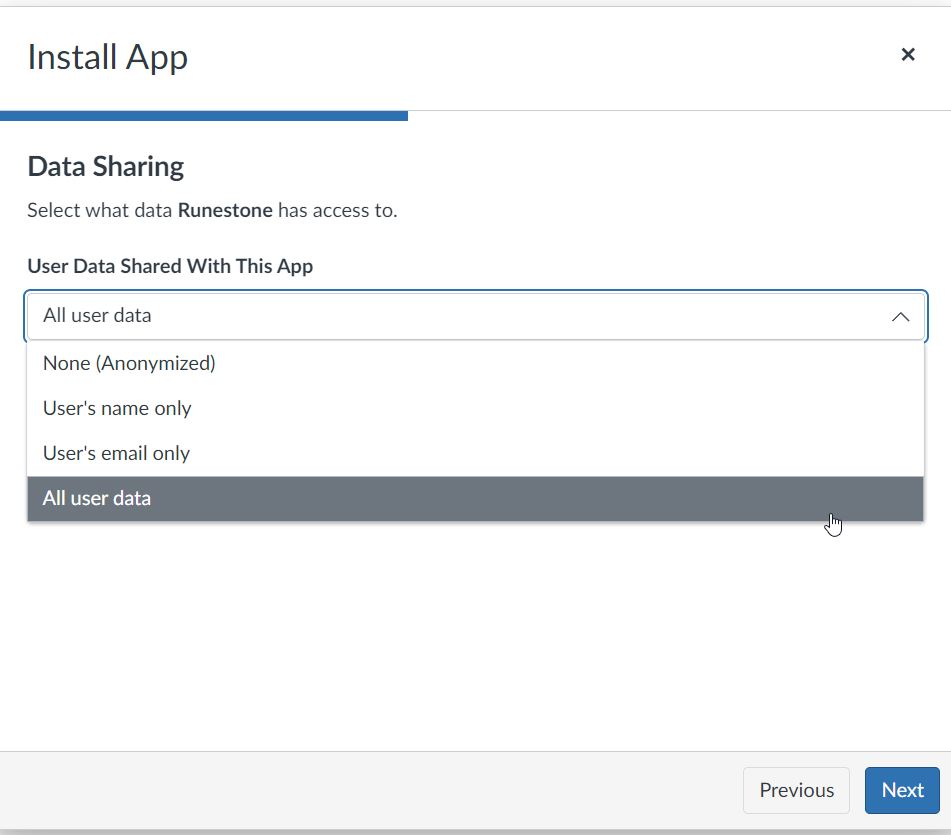Click the 'Data Sharing' heading

(x=106, y=167)
